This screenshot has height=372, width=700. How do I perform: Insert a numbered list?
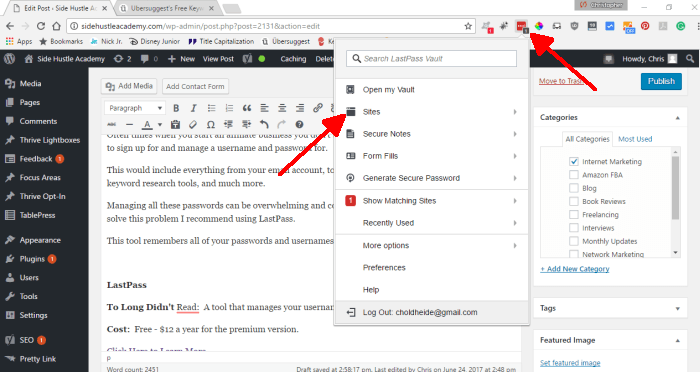[x=229, y=108]
